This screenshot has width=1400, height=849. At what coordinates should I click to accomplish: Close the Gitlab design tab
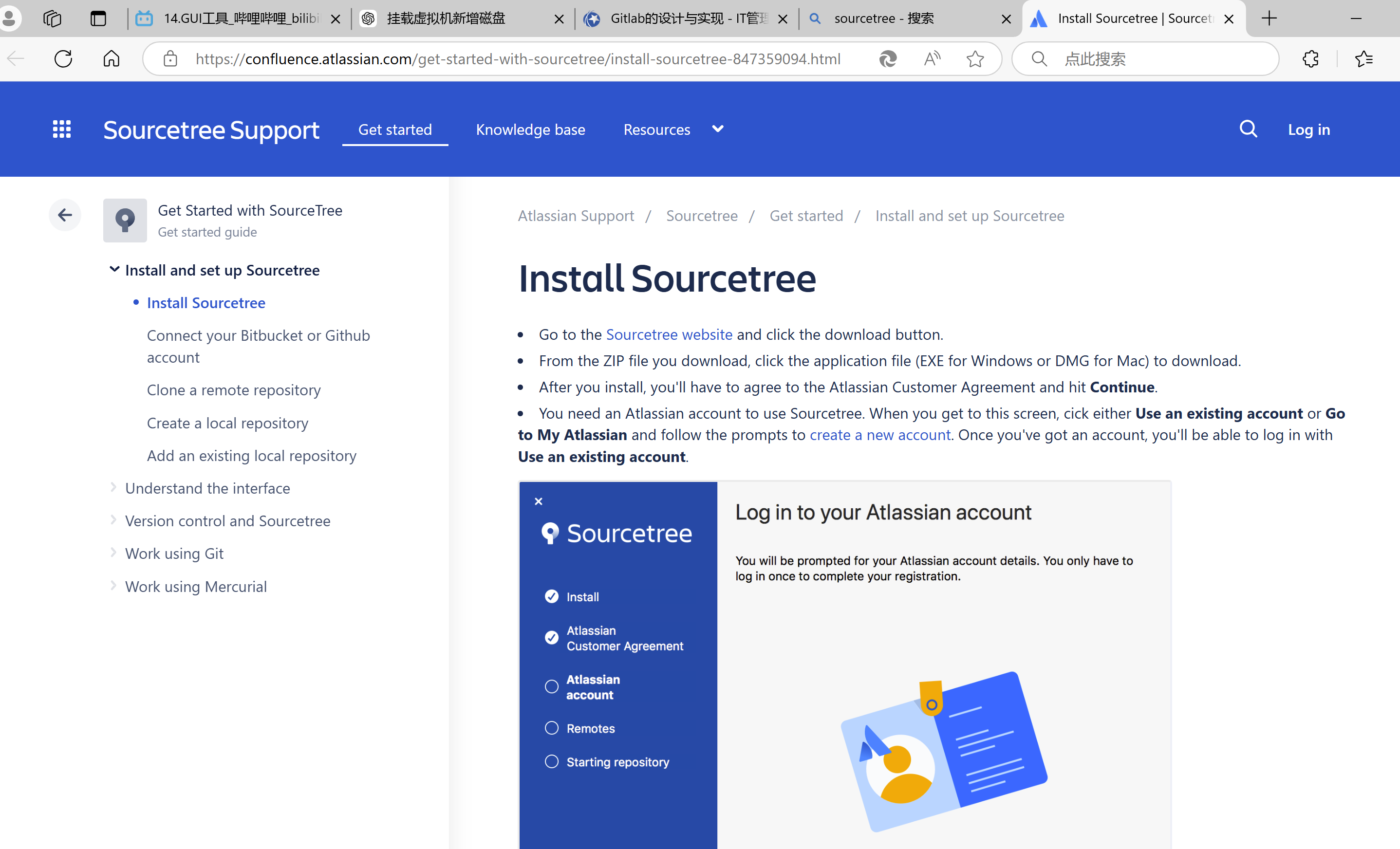click(783, 19)
